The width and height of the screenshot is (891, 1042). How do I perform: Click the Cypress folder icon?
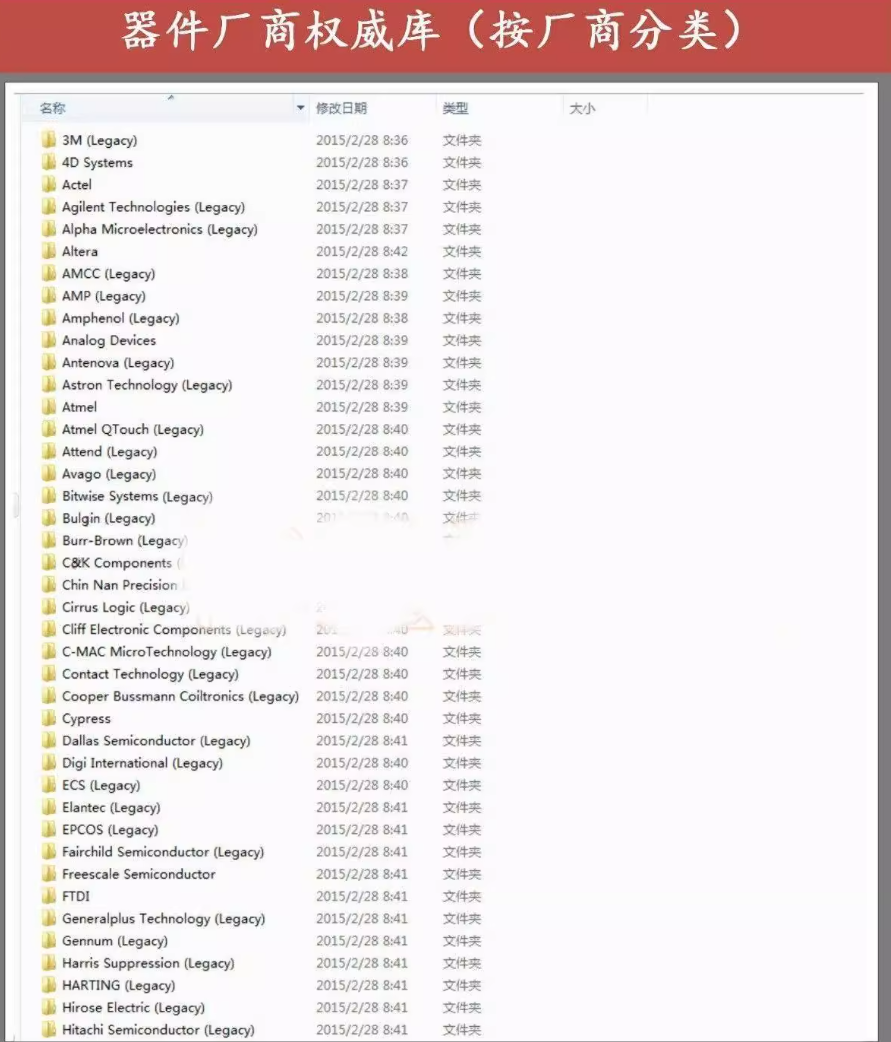click(49, 718)
